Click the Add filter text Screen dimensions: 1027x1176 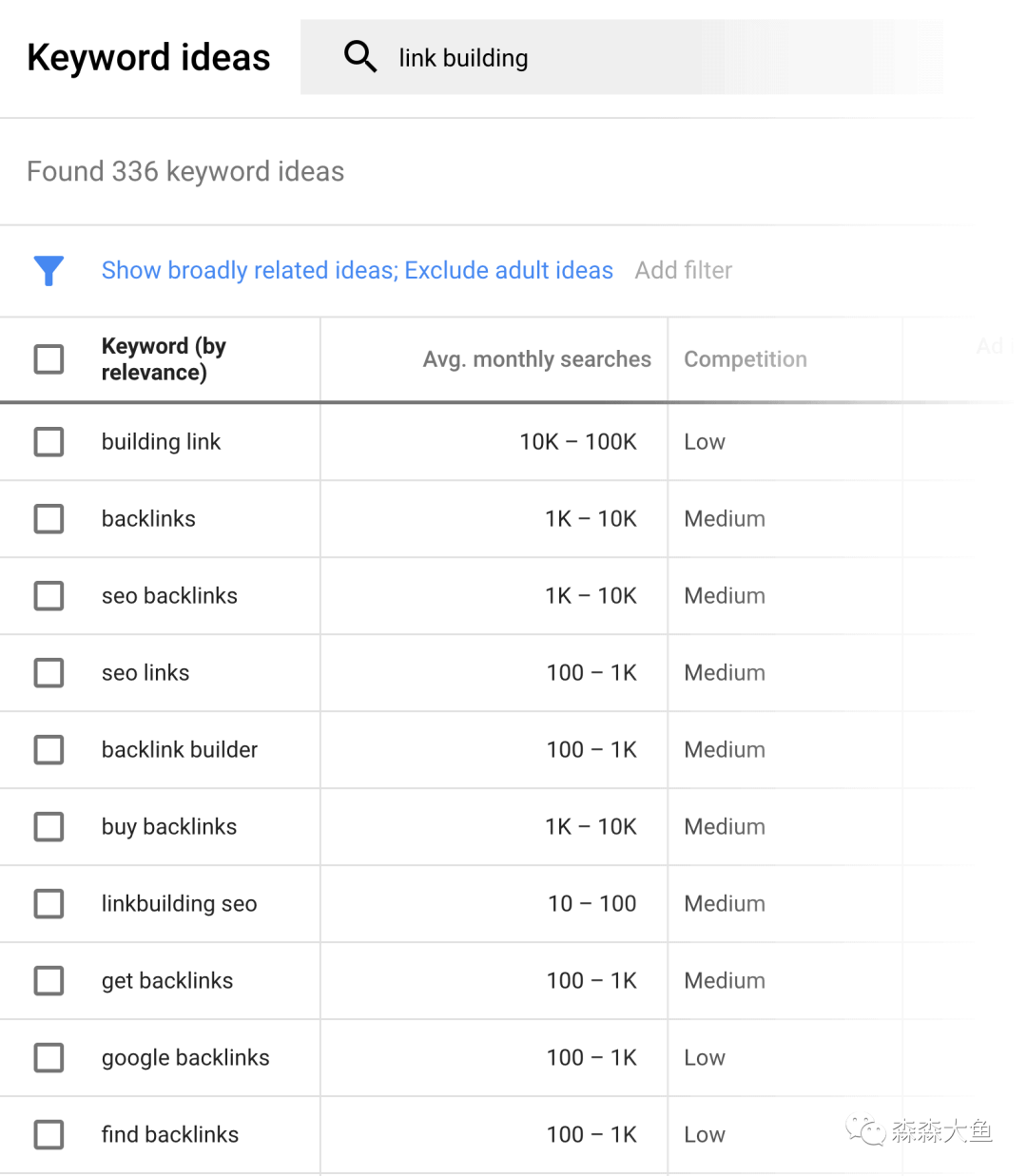point(683,271)
